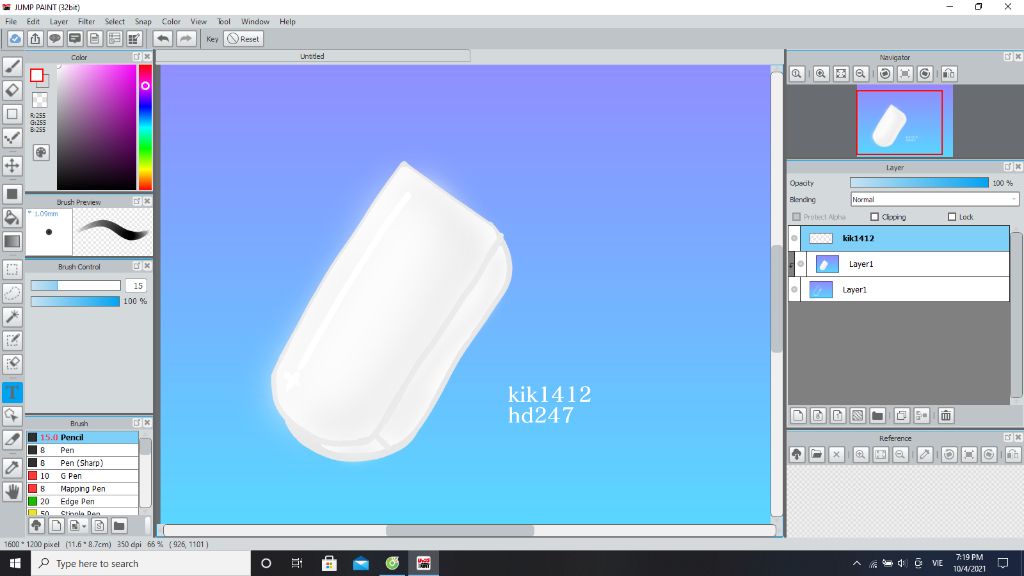The image size is (1024, 576).
Task: Zoom in using Navigator magnifier plus
Action: tap(821, 74)
